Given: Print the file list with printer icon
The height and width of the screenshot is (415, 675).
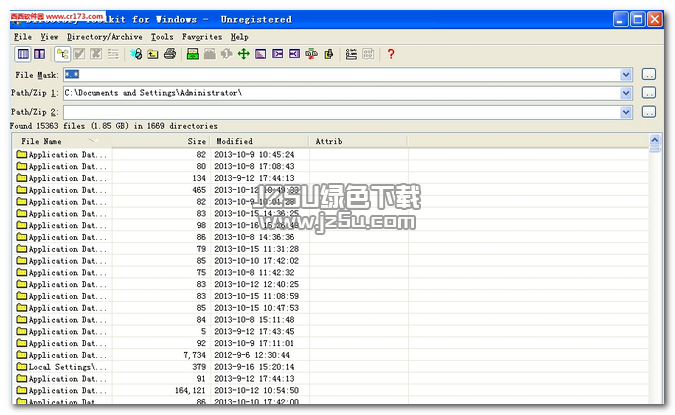Looking at the screenshot, I should pyautogui.click(x=170, y=54).
